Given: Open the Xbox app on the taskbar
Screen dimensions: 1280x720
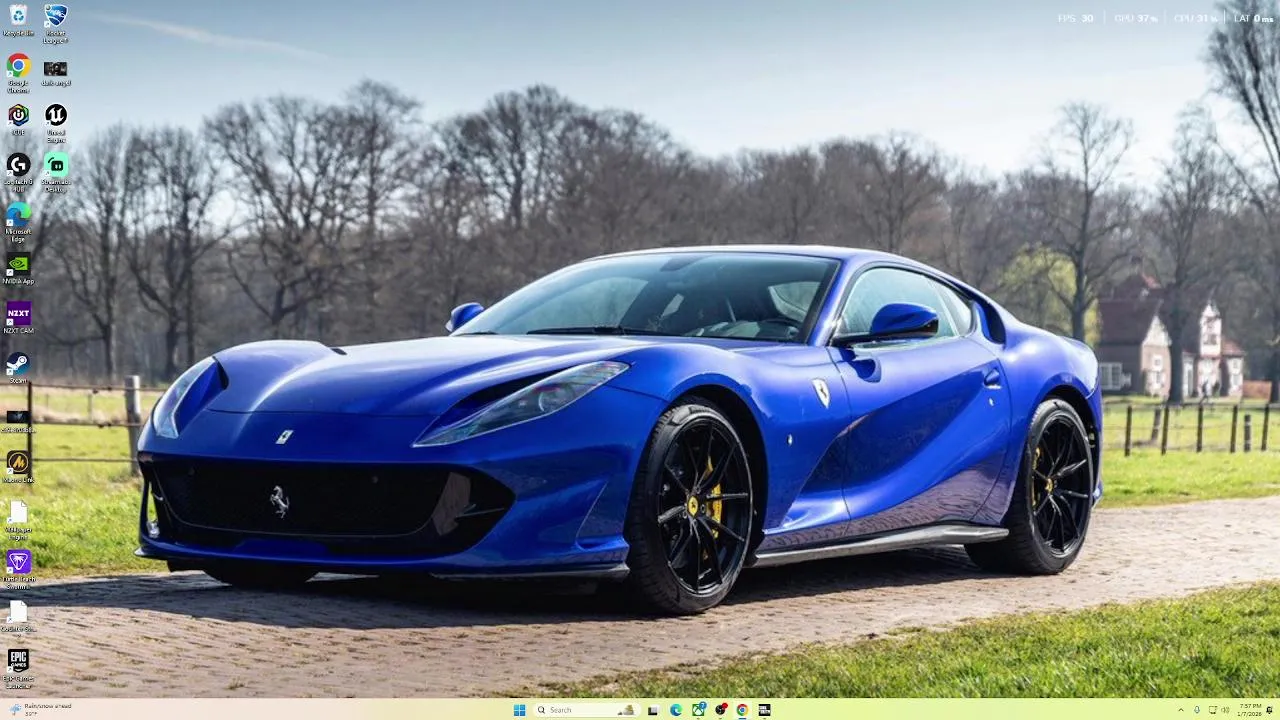Looking at the screenshot, I should click(699, 710).
